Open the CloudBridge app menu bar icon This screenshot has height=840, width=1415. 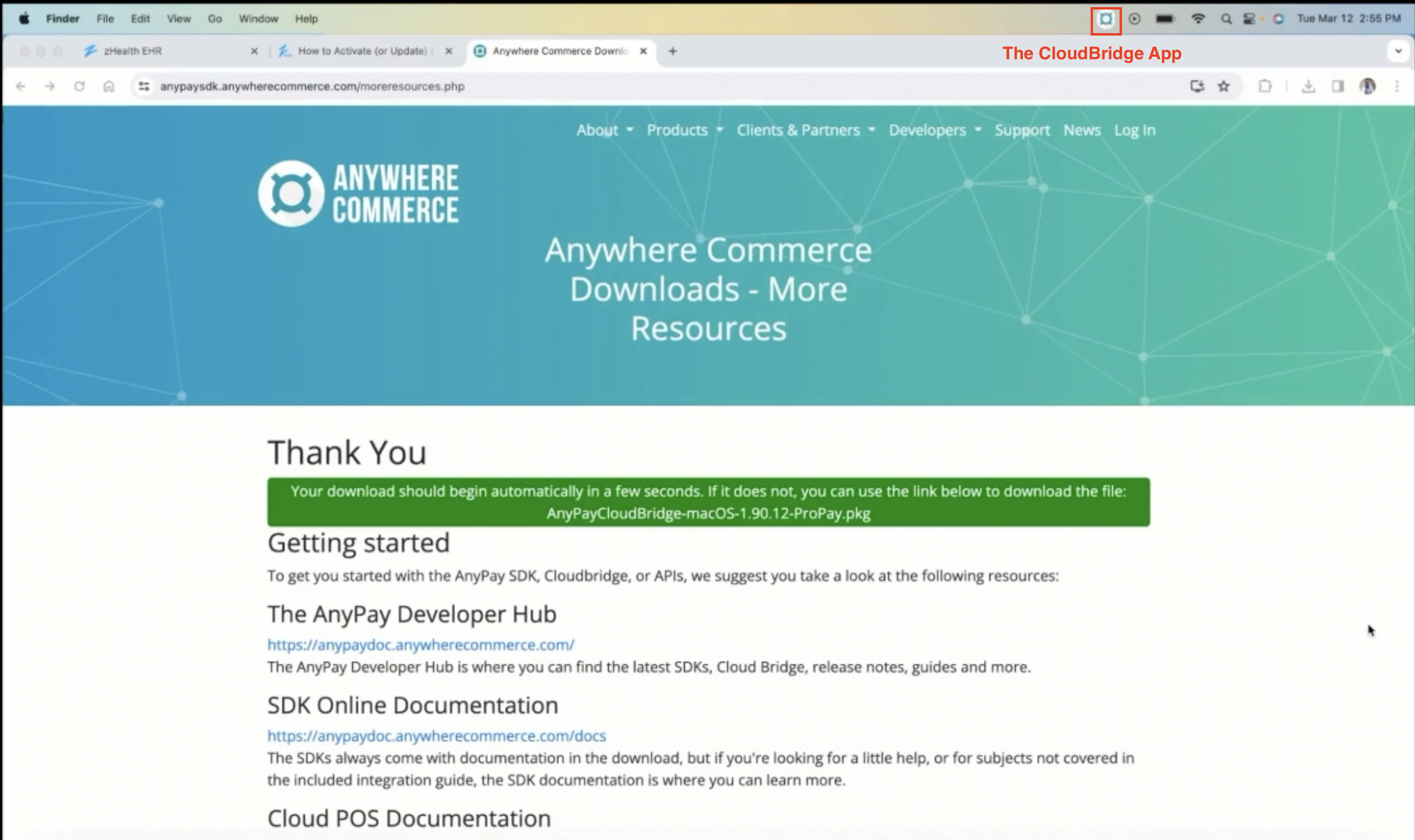pos(1105,19)
